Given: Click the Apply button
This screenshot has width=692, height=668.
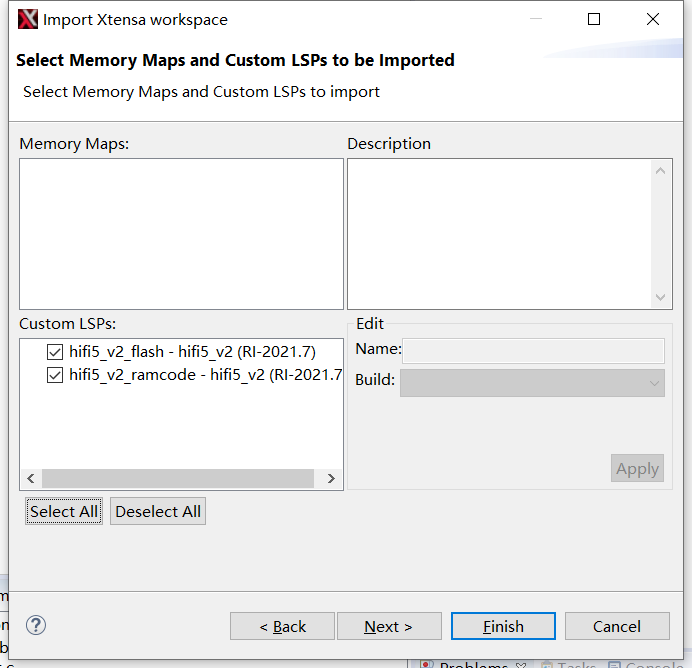Looking at the screenshot, I should 637,468.
